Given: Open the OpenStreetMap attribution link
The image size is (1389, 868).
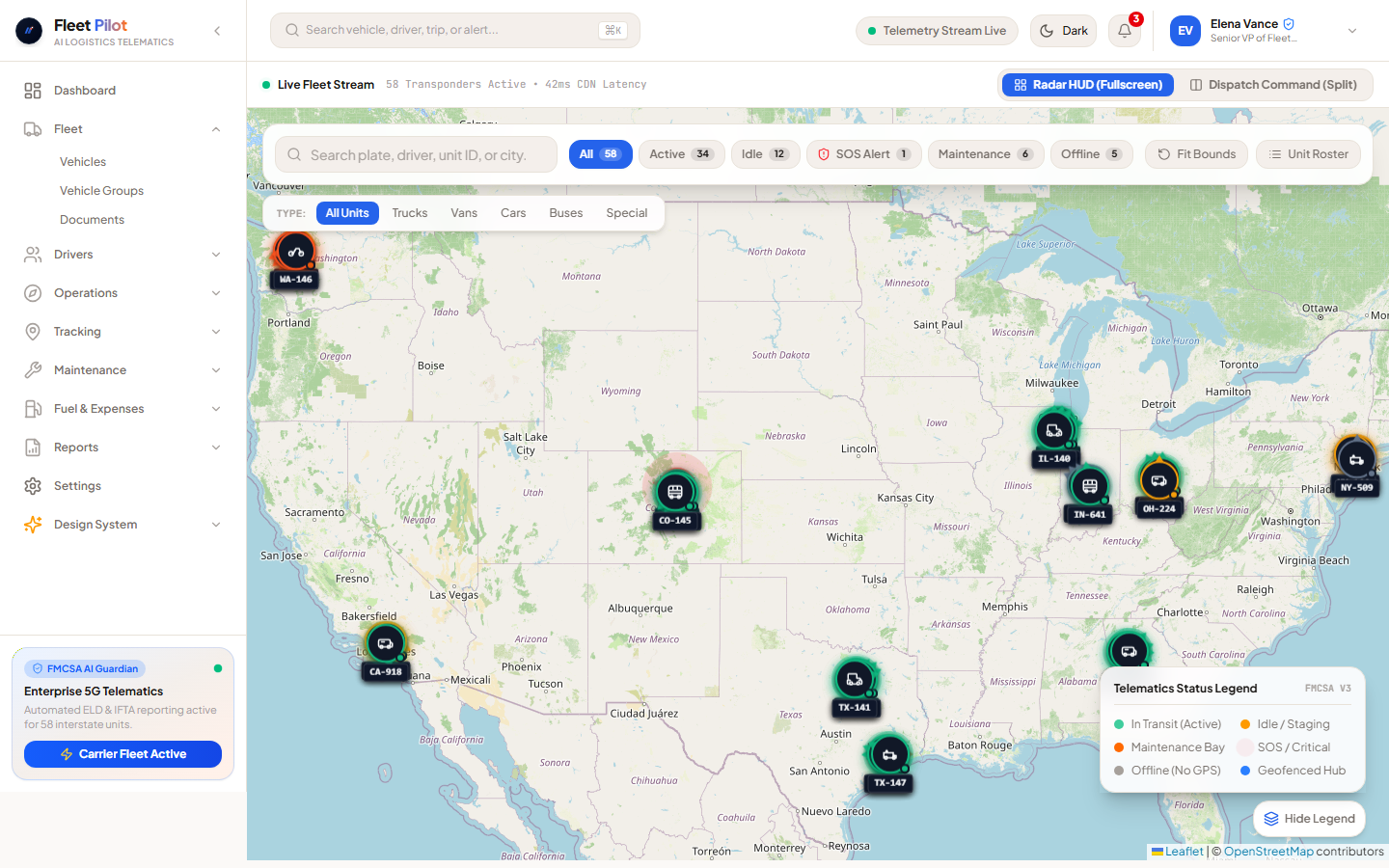Looking at the screenshot, I should [1268, 852].
